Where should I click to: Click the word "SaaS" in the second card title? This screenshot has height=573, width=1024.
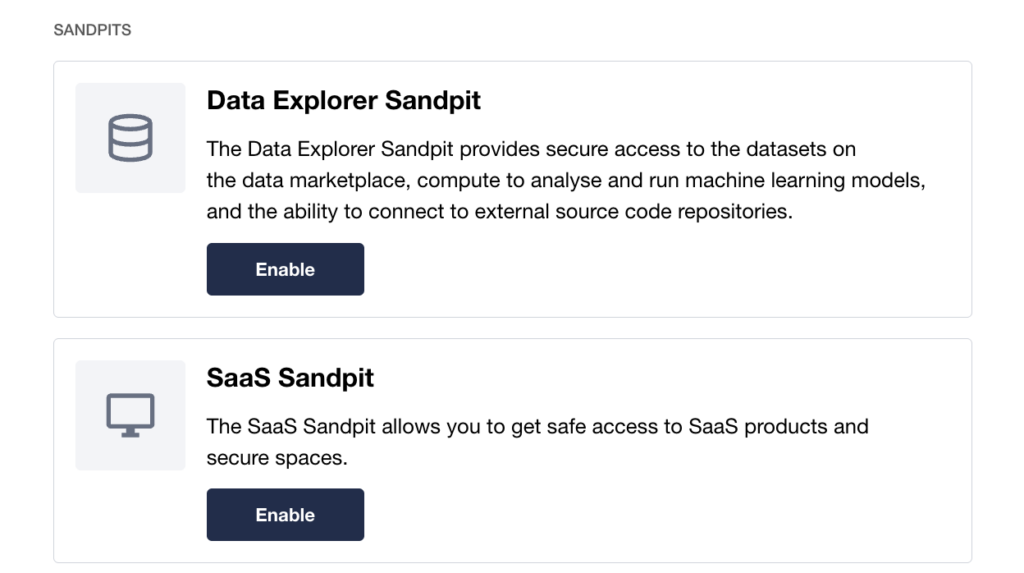(238, 378)
